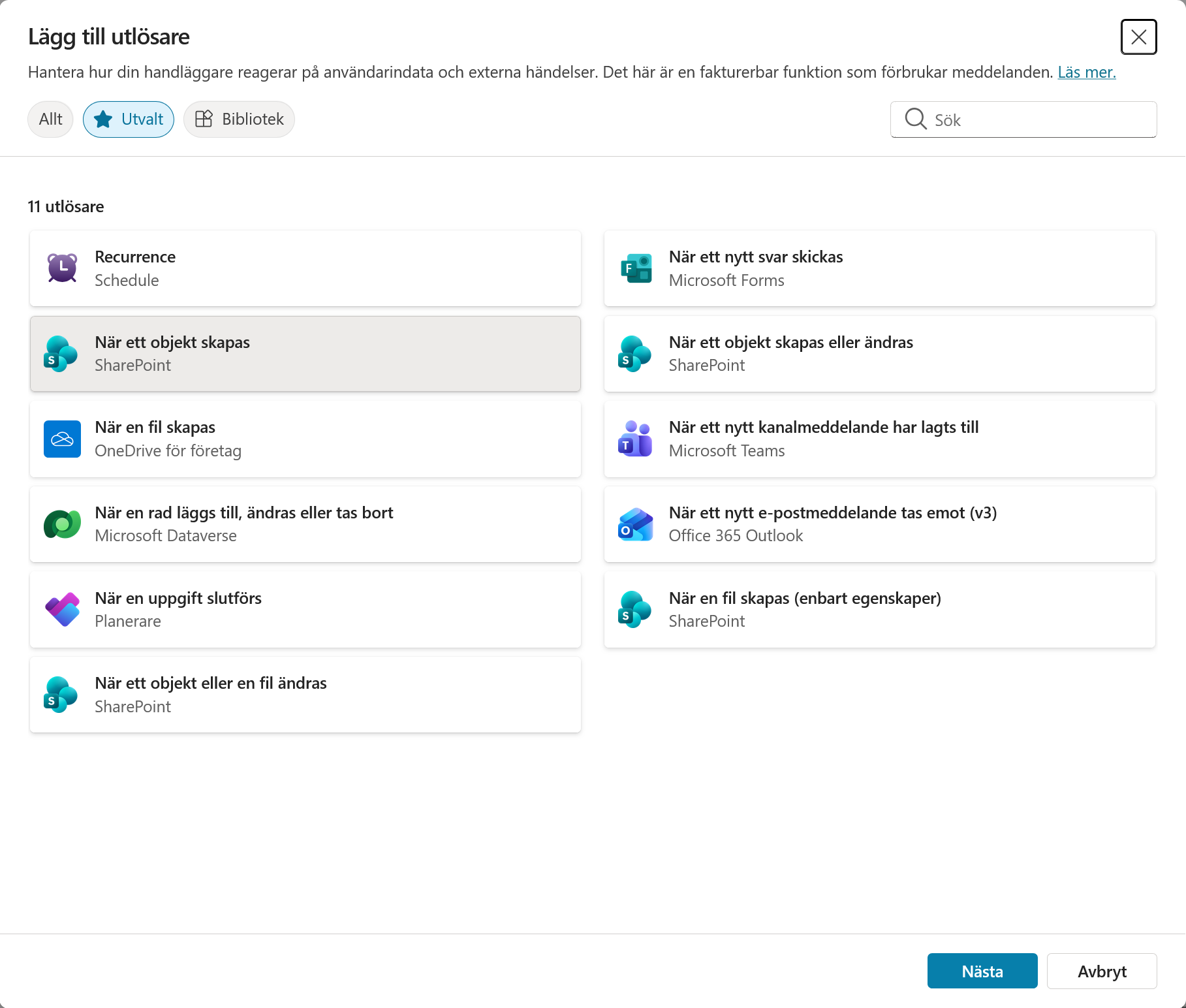
Task: Click the star icon in the Utvalt tab
Action: coord(103,119)
